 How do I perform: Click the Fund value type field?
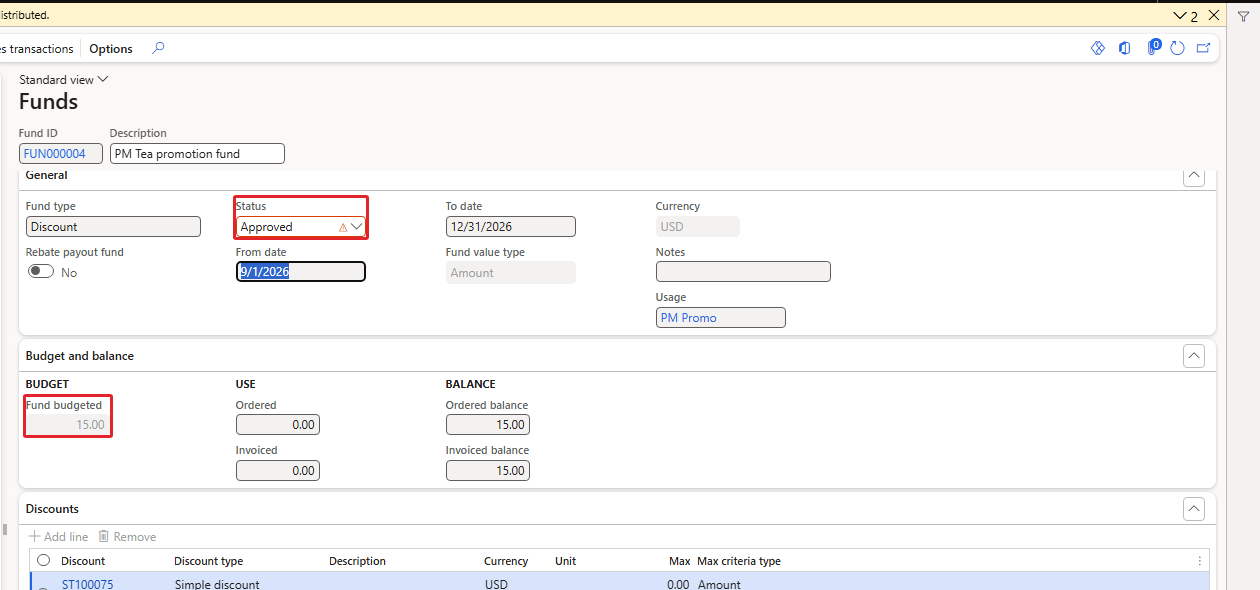511,272
